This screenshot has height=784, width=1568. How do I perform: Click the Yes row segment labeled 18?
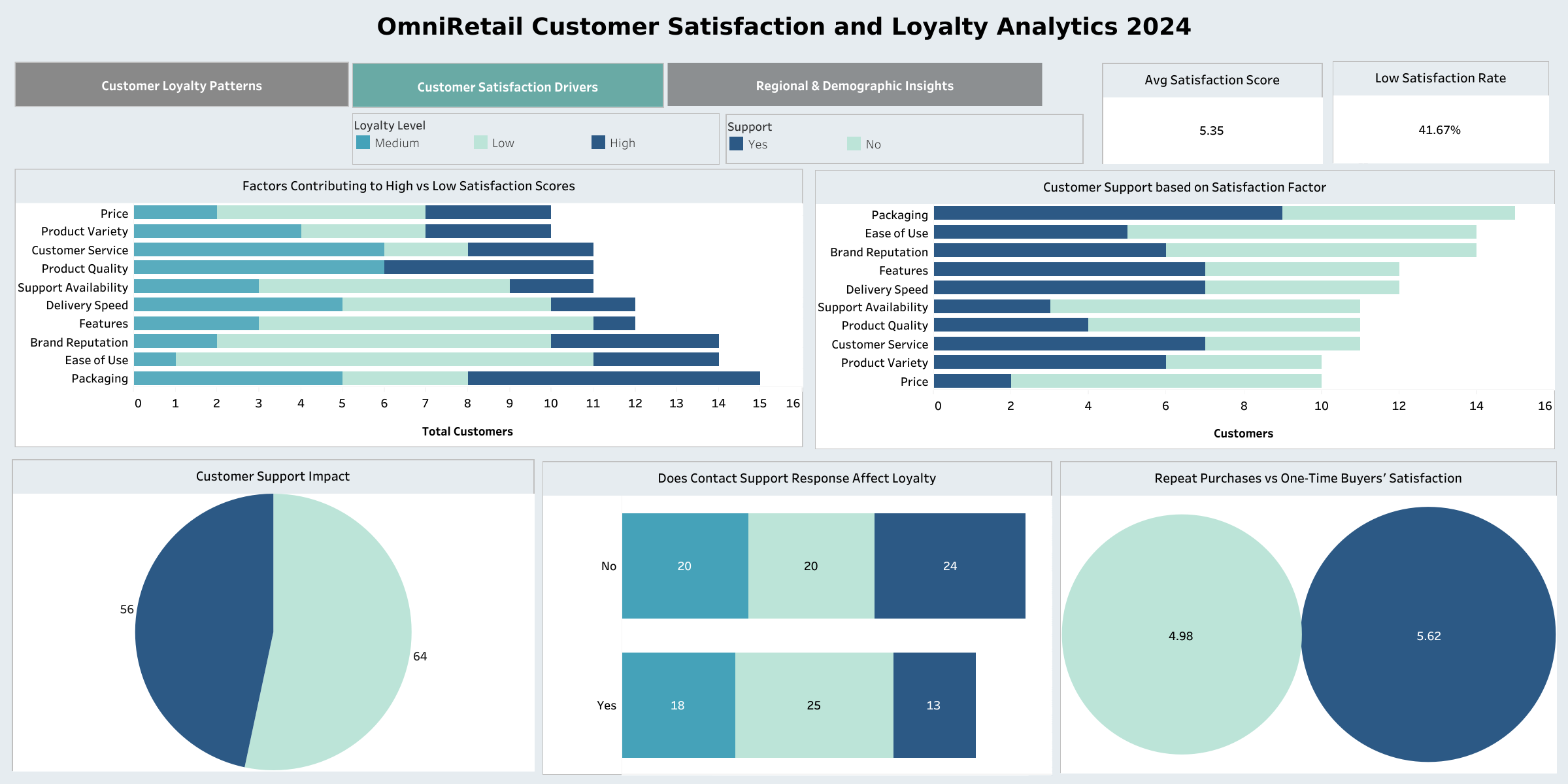(678, 705)
